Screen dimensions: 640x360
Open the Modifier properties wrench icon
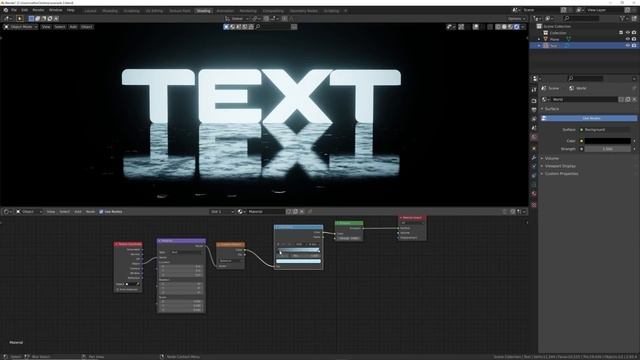(x=534, y=158)
